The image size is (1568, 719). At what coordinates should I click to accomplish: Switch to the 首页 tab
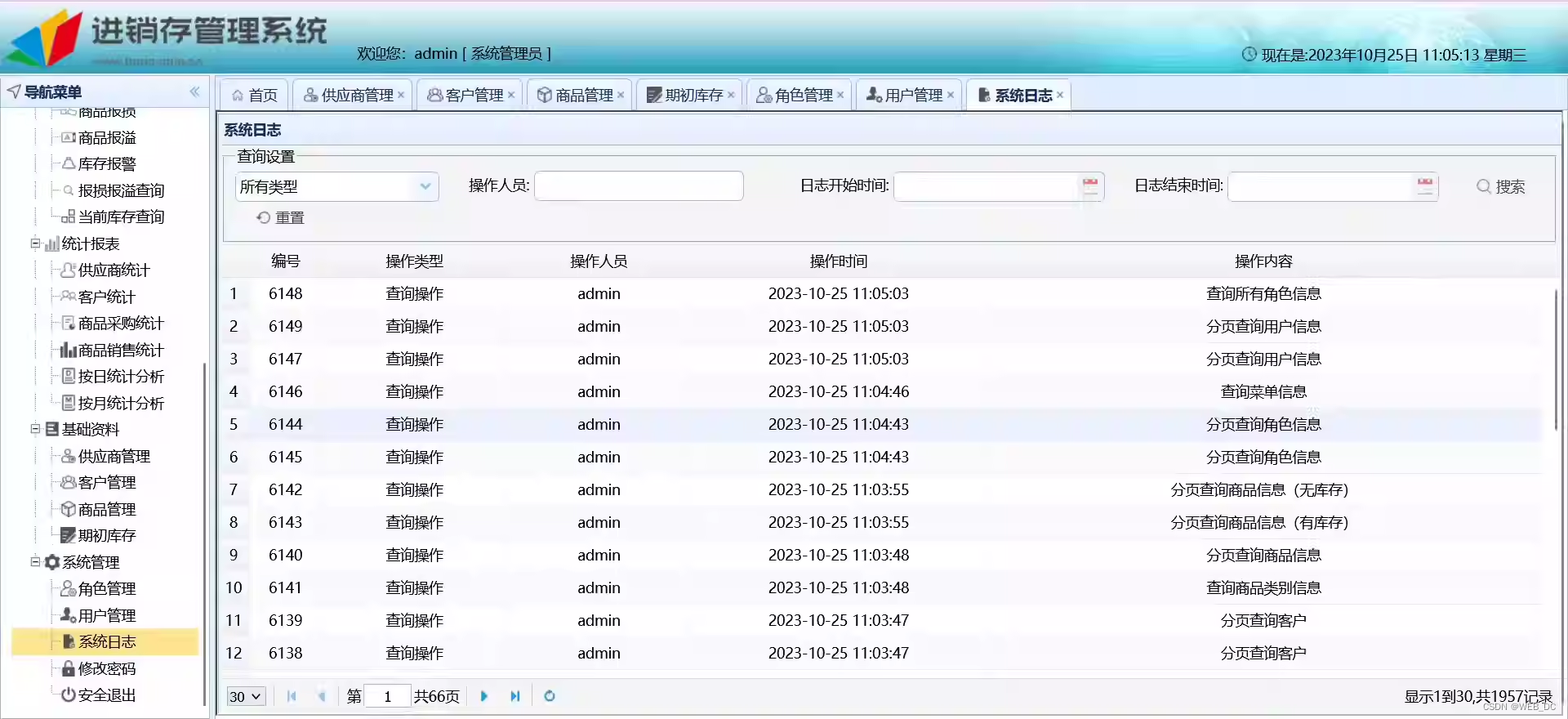point(254,95)
